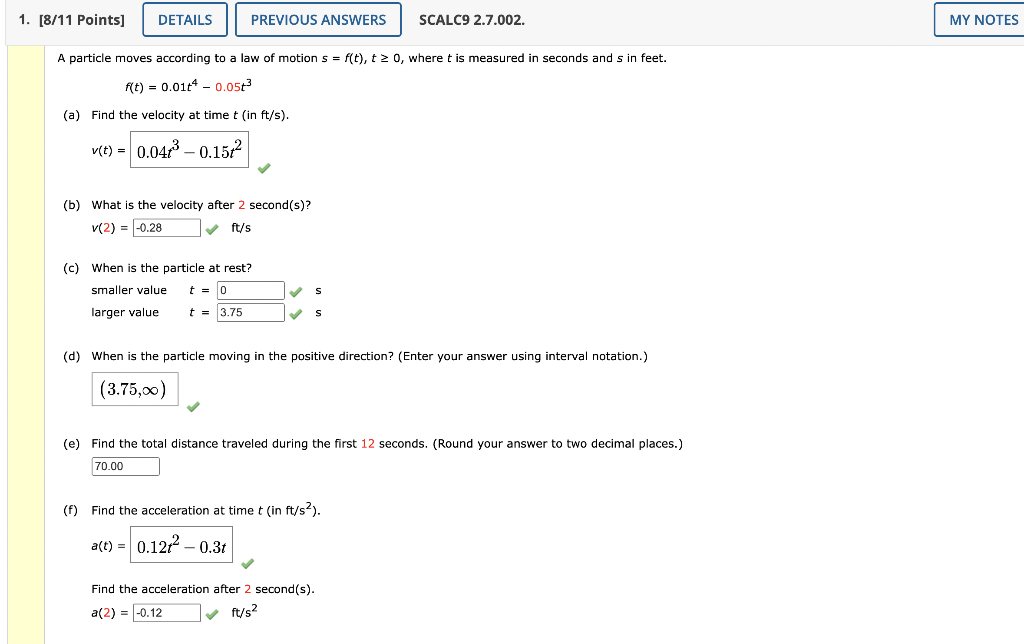Viewport: 1024px width, 644px height.
Task: Open the DETAILS panel for question 1
Action: (184, 19)
